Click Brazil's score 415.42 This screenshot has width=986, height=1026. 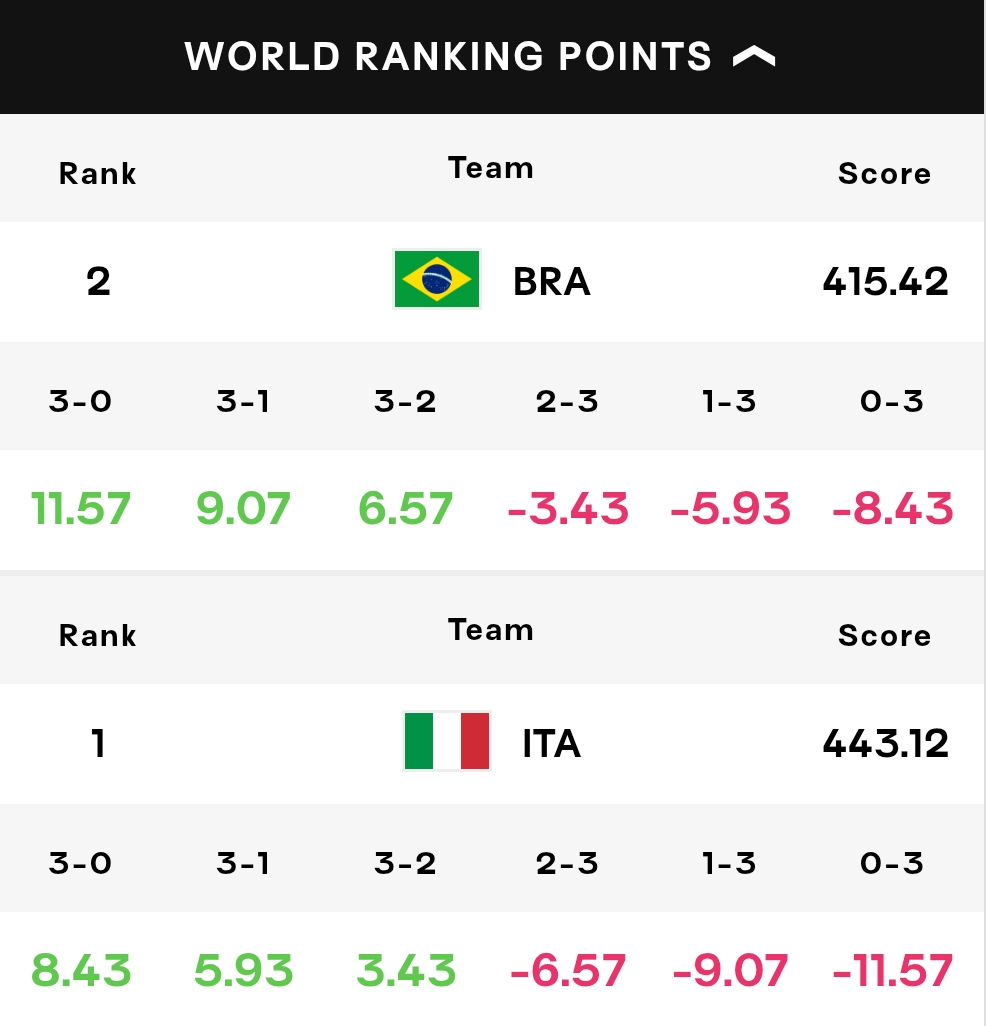click(x=885, y=281)
